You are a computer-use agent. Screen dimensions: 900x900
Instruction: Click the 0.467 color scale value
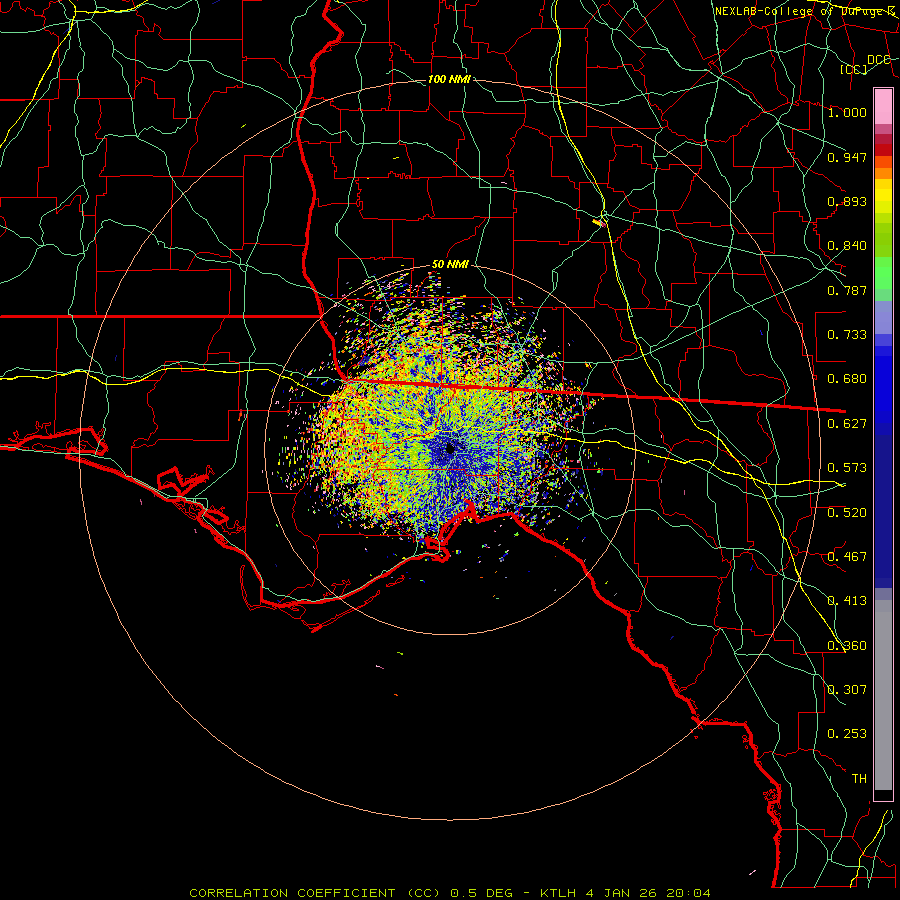coord(847,557)
